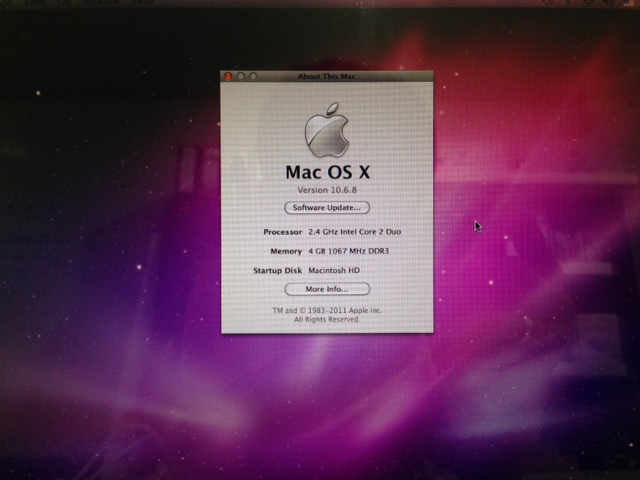Click the "Startup Disk" label

pyautogui.click(x=278, y=270)
